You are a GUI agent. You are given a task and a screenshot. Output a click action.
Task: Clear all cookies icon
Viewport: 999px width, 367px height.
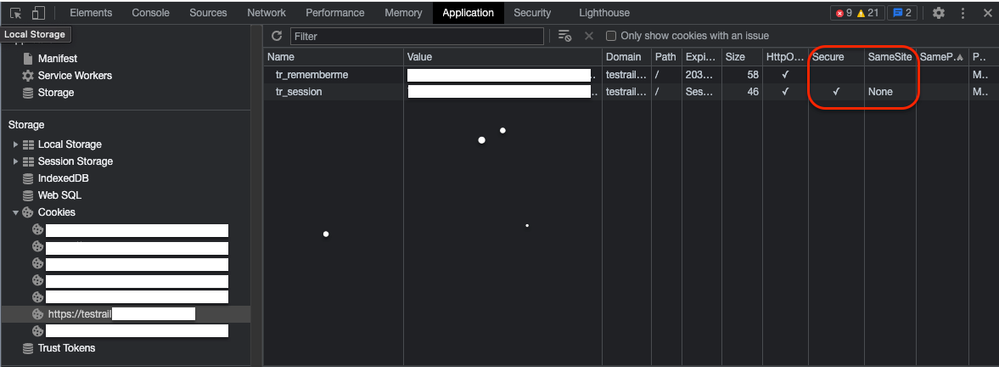(x=564, y=36)
